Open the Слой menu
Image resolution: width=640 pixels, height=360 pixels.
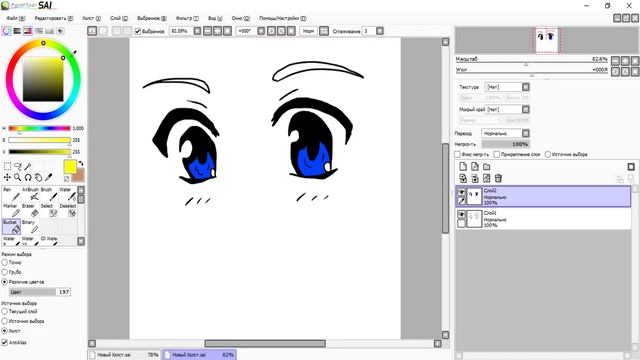click(x=119, y=18)
